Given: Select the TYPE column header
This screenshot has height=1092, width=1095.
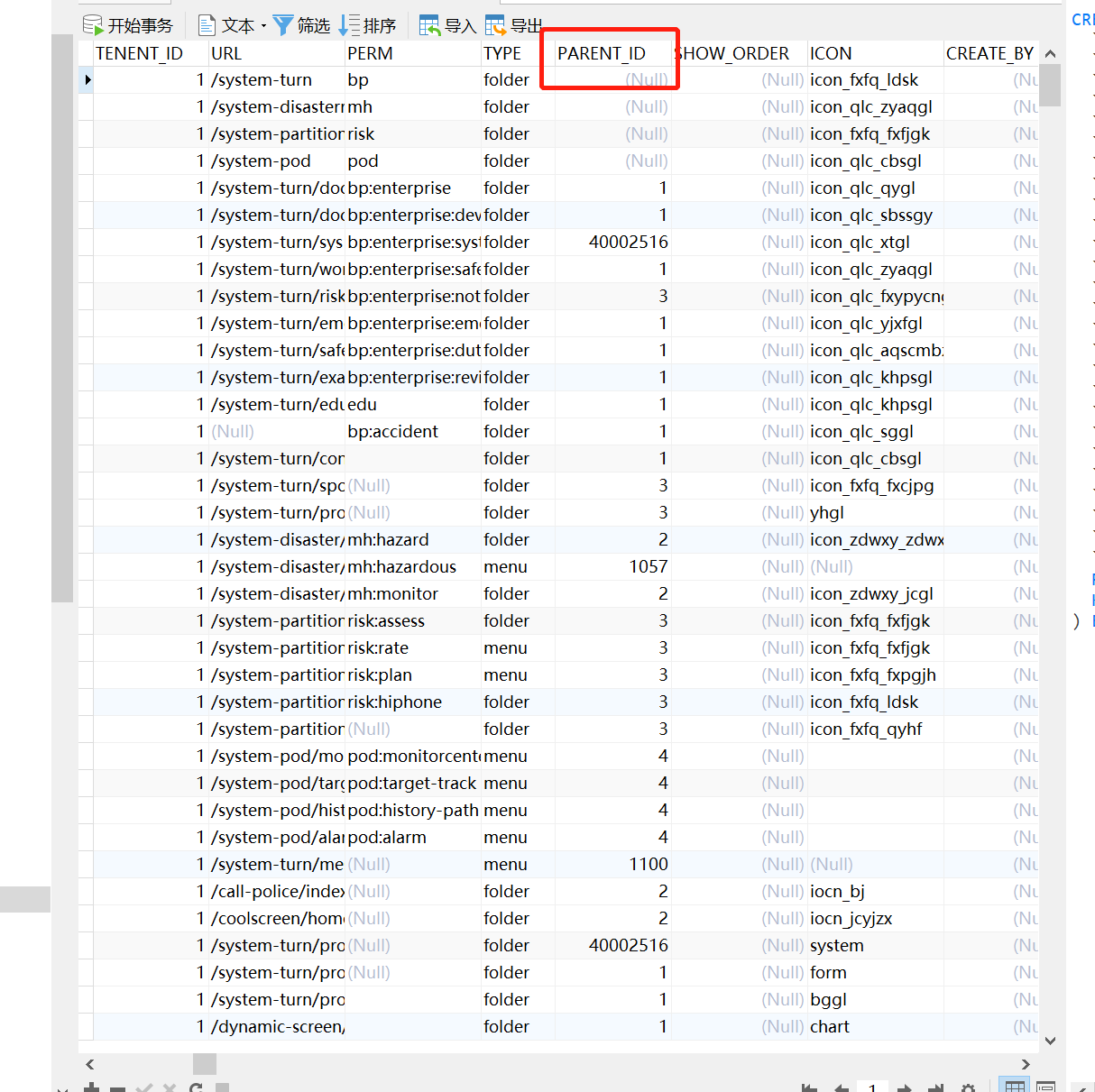Looking at the screenshot, I should 518,53.
